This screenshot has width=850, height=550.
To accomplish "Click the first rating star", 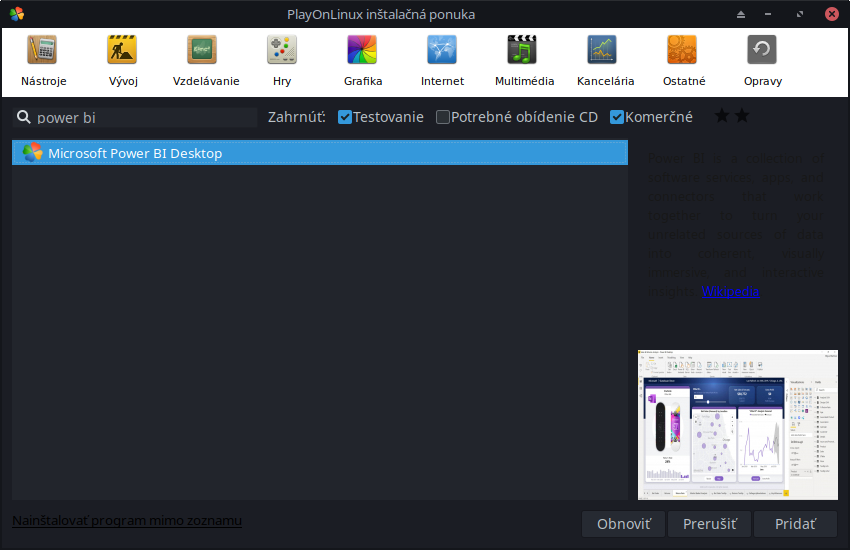I will 722,115.
